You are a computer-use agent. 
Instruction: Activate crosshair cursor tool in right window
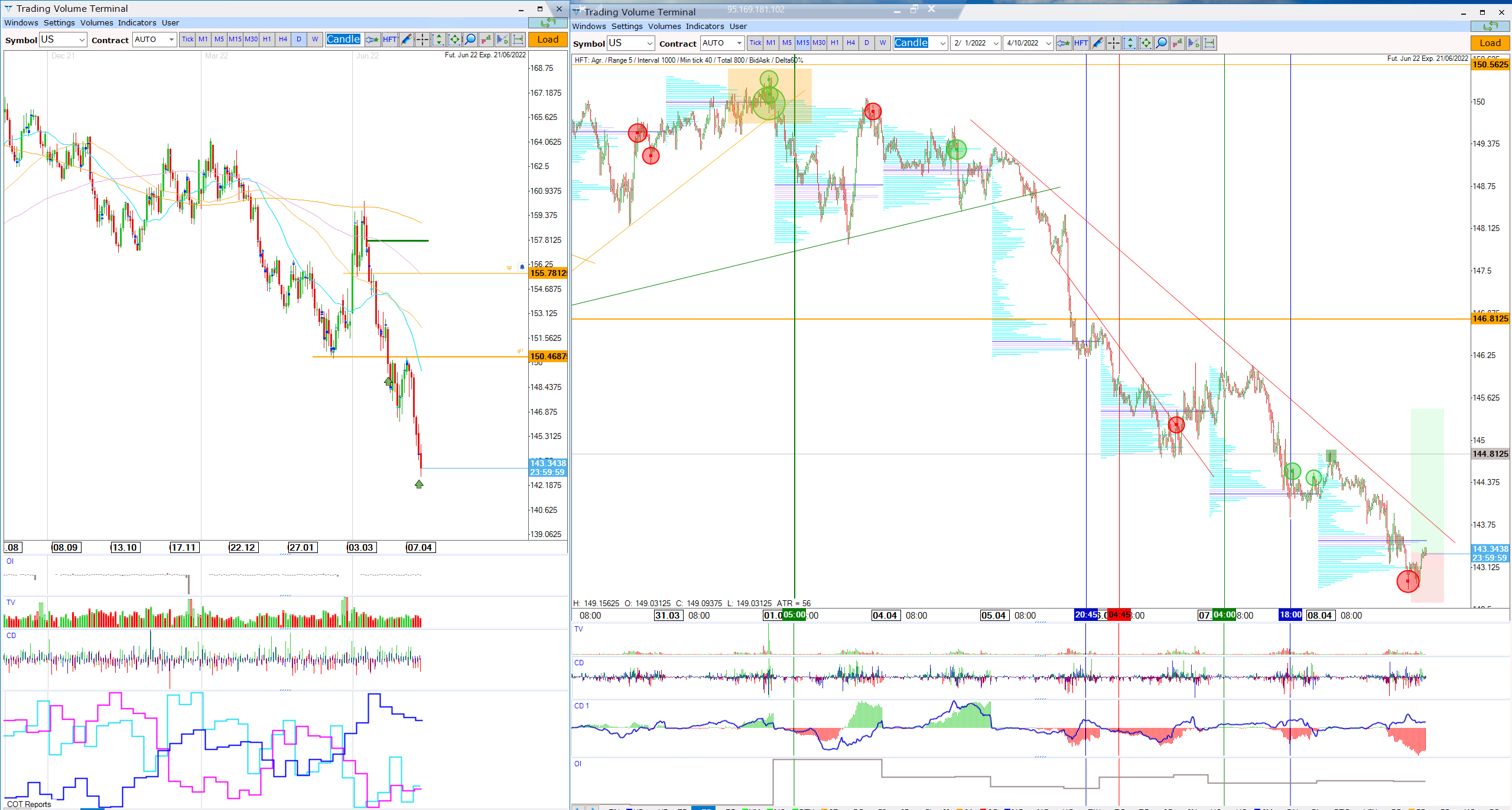(x=1114, y=43)
